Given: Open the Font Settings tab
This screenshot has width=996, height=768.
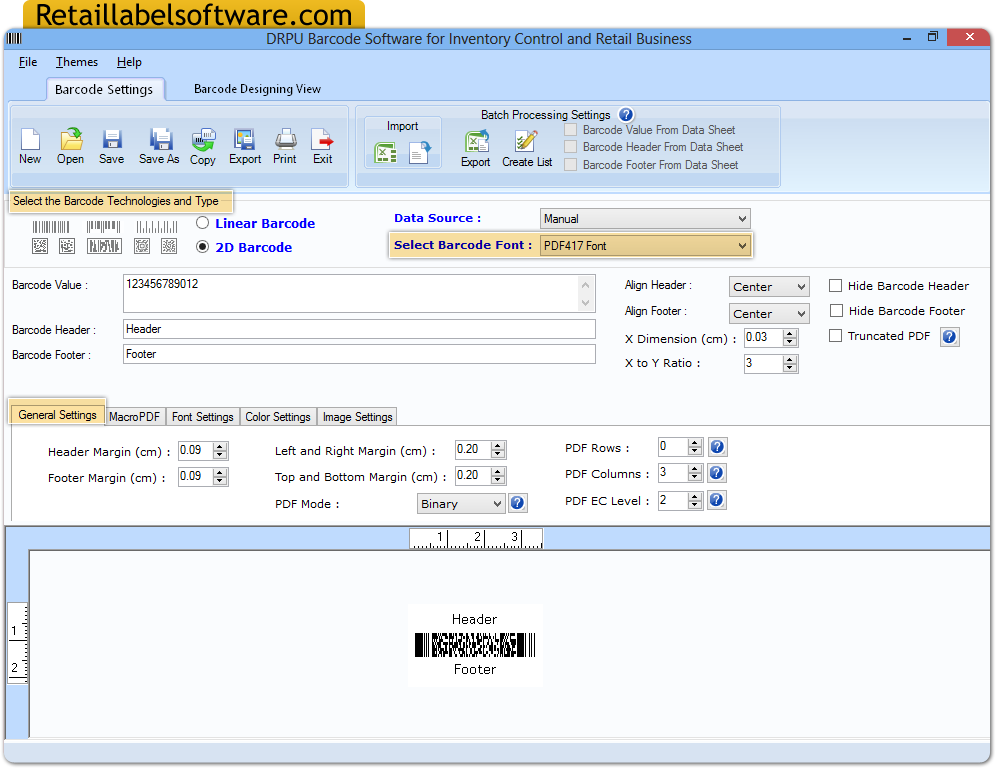Looking at the screenshot, I should tap(203, 417).
